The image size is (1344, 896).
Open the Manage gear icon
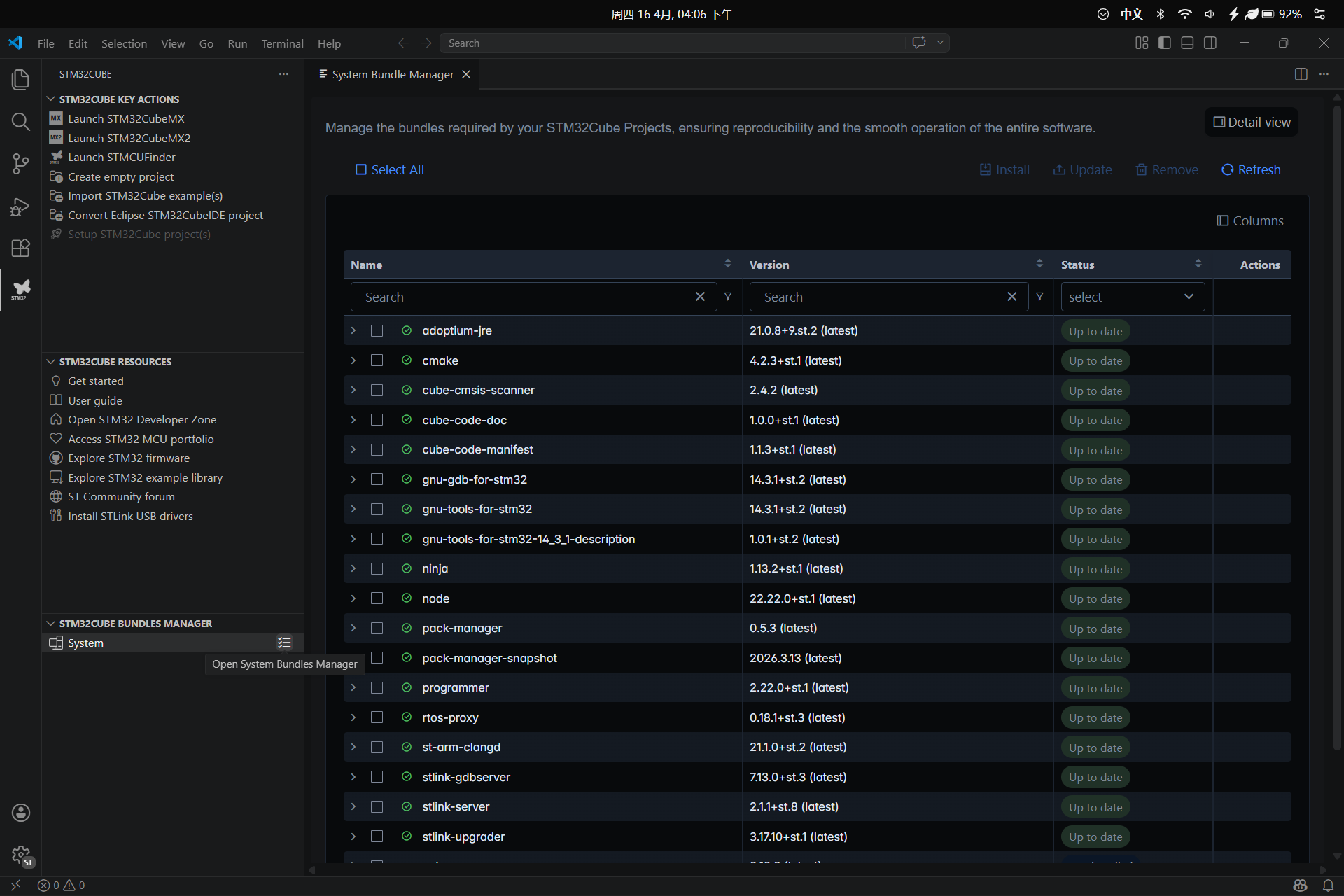point(20,855)
